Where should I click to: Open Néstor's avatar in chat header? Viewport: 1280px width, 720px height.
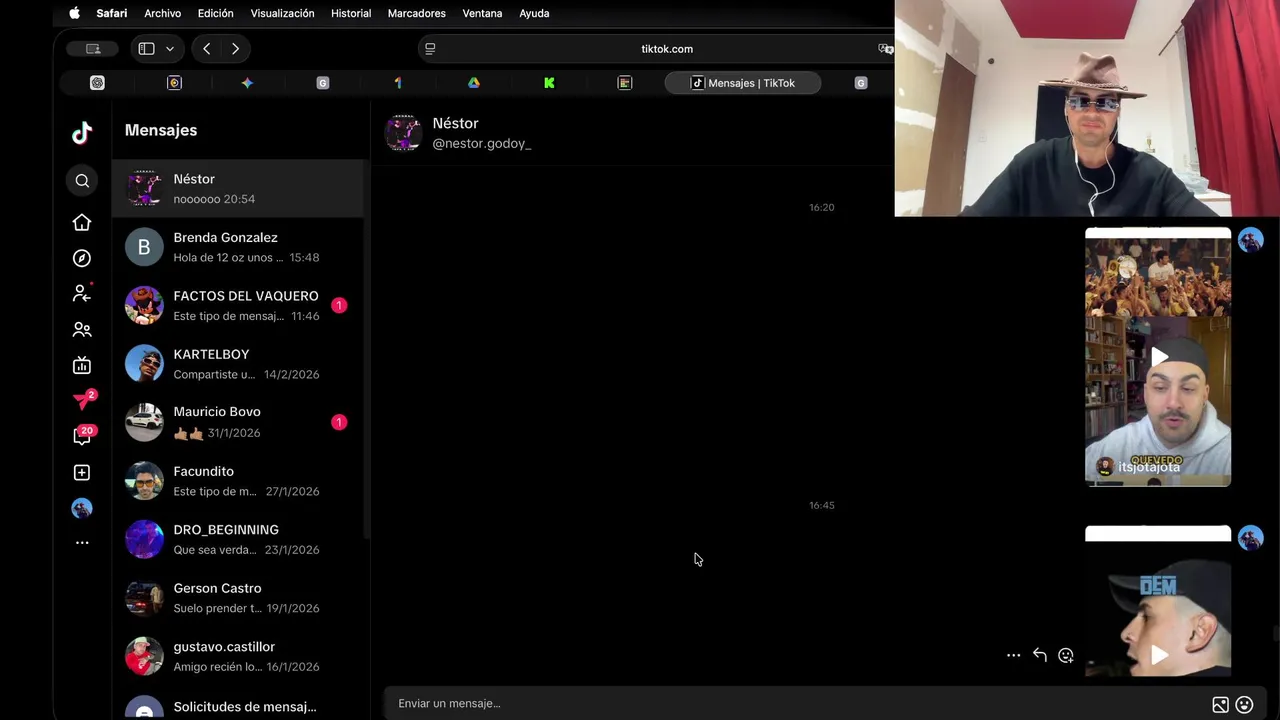[x=404, y=133]
